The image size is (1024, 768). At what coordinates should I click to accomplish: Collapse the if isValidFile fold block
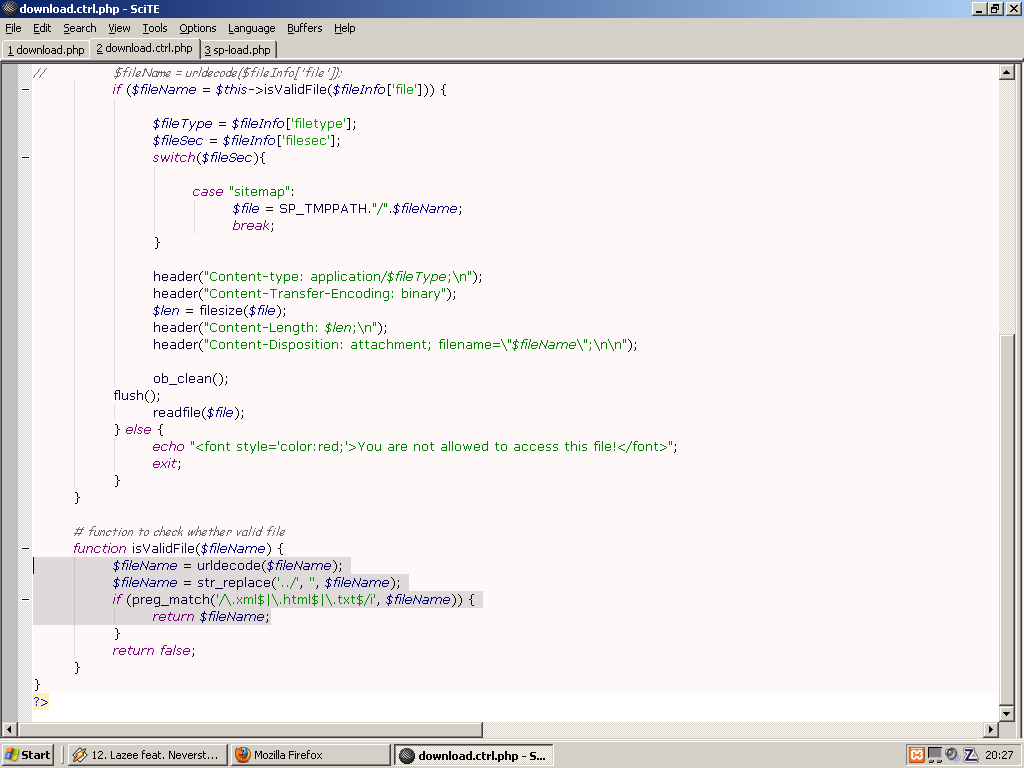(x=25, y=89)
